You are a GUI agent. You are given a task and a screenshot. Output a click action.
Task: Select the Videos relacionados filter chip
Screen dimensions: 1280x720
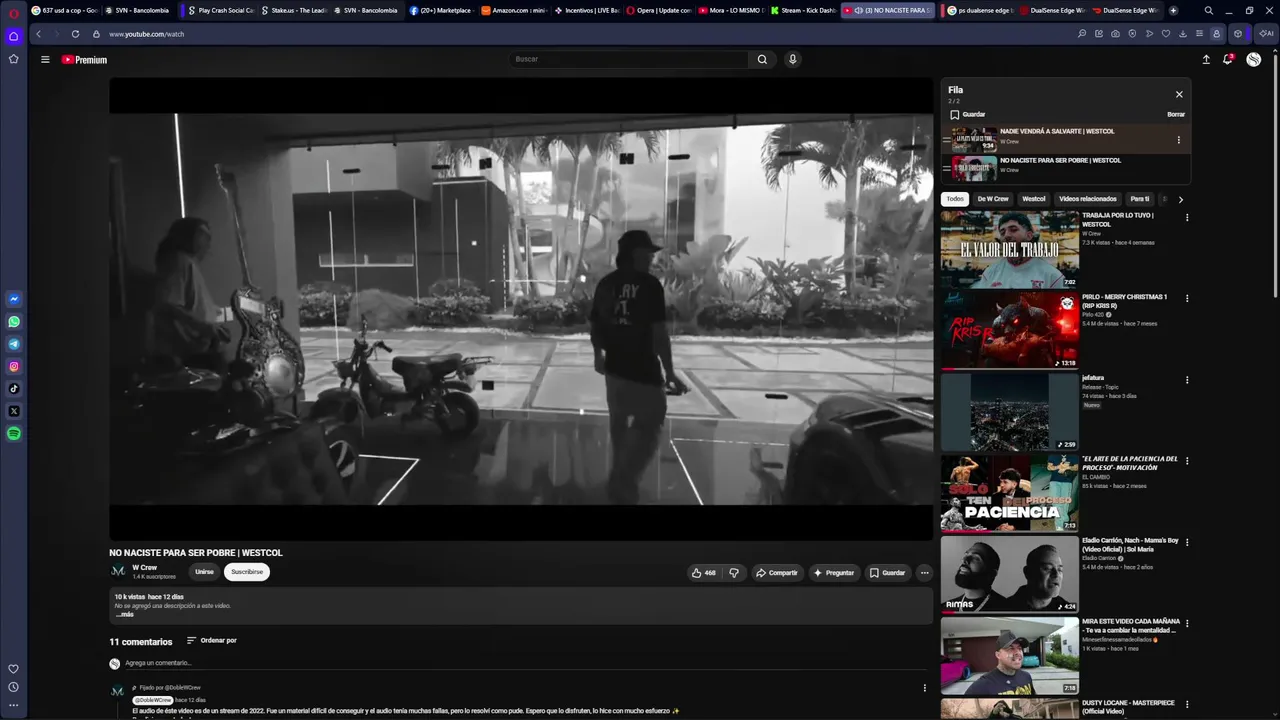point(1088,199)
